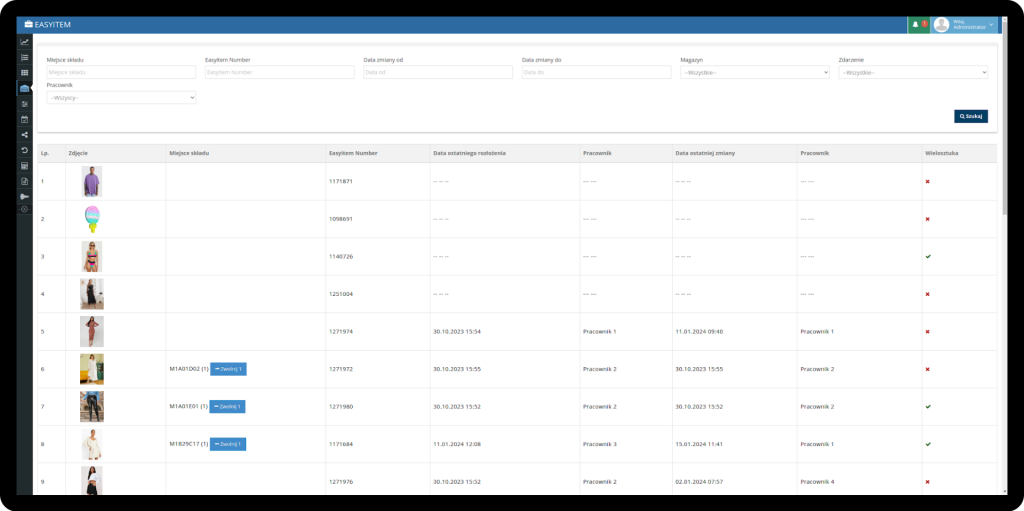The image size is (1024, 511).
Task: Select the warehouse icon in the sidebar
Action: click(24, 89)
